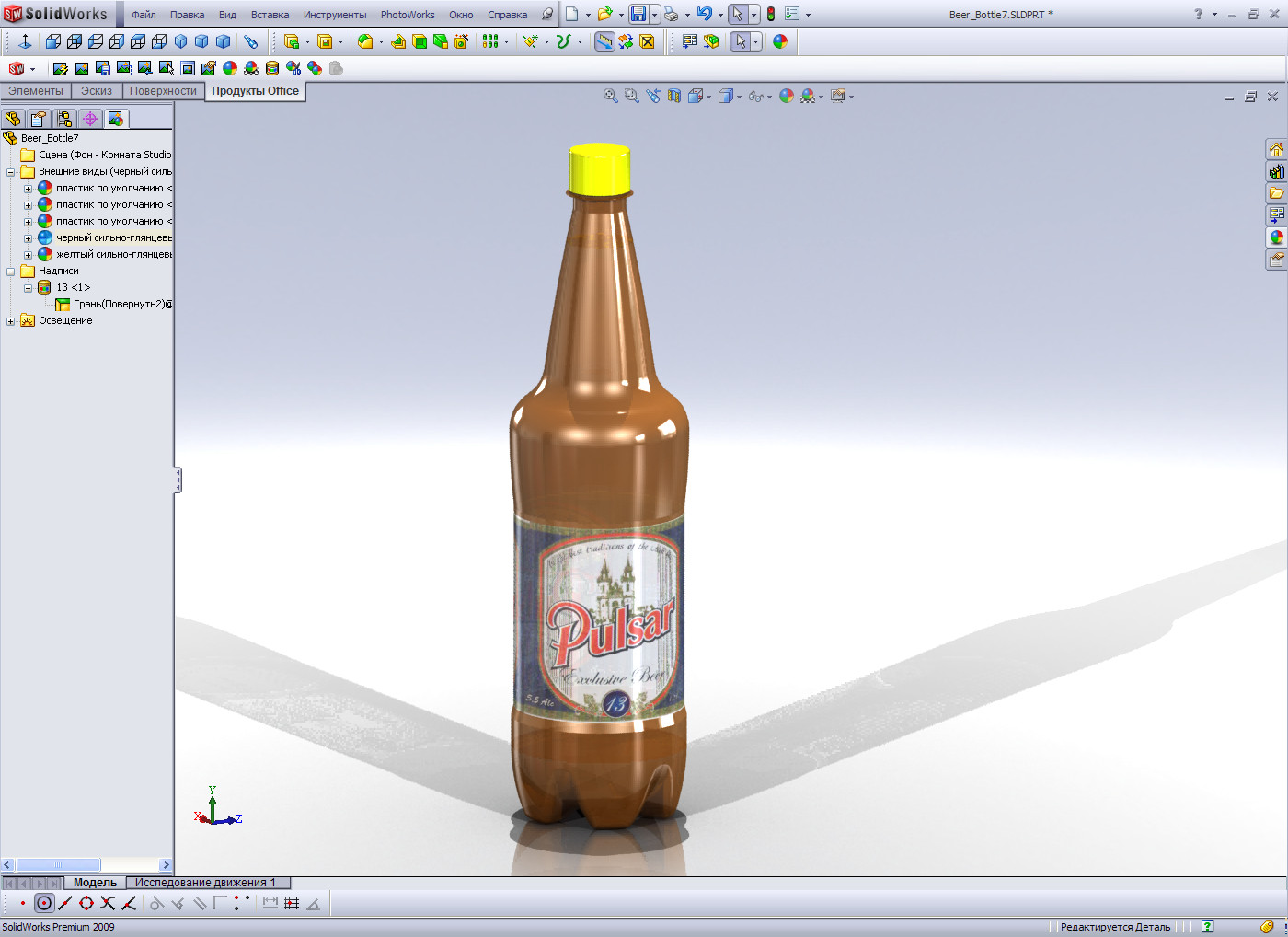Expand the черный сильно-глянцевый appearance
Screen dimensions: 1288x937
pos(28,238)
